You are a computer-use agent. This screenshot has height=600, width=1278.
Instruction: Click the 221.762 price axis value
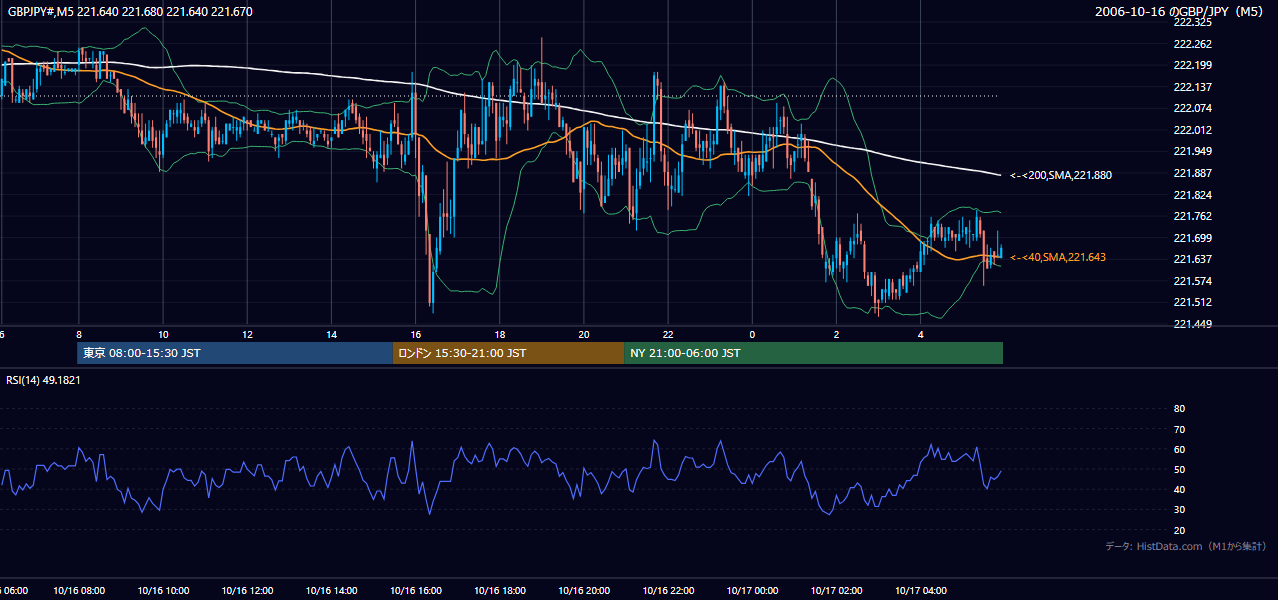(1192, 216)
